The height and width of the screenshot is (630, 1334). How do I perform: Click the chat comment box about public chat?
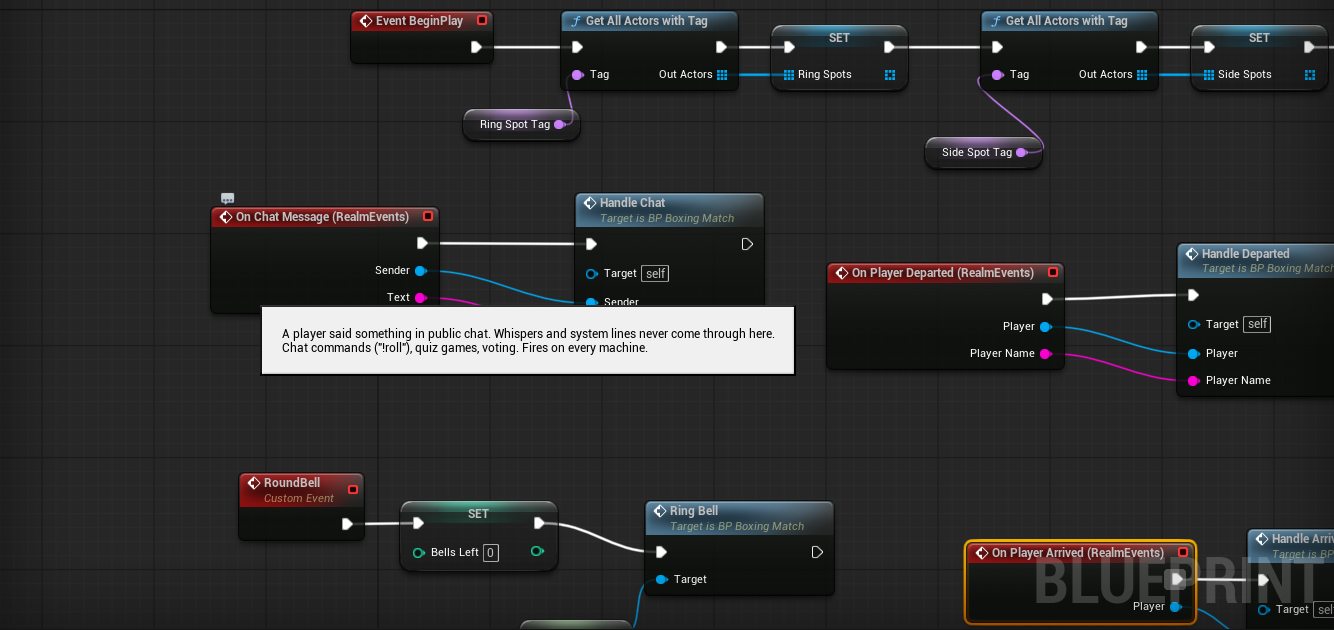(x=528, y=341)
